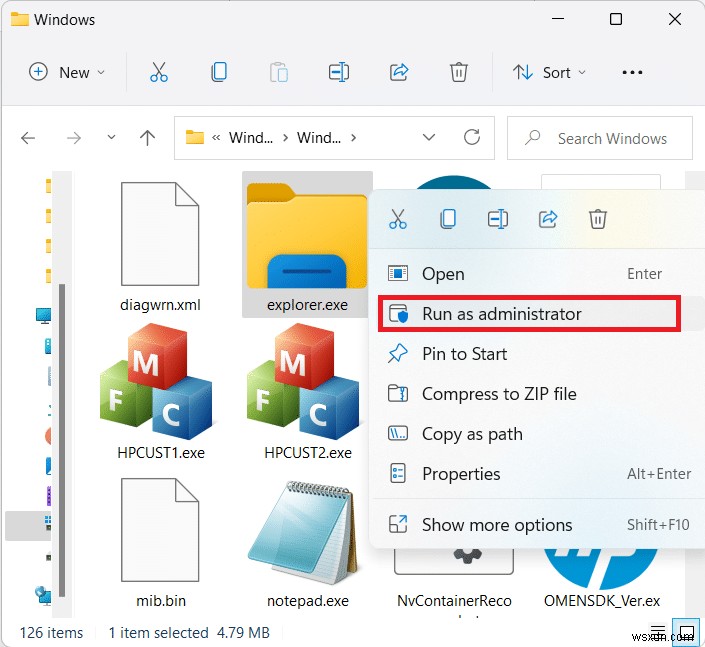Click the first Wind... breadcrumb segment
The height and width of the screenshot is (647, 705).
[x=251, y=138]
